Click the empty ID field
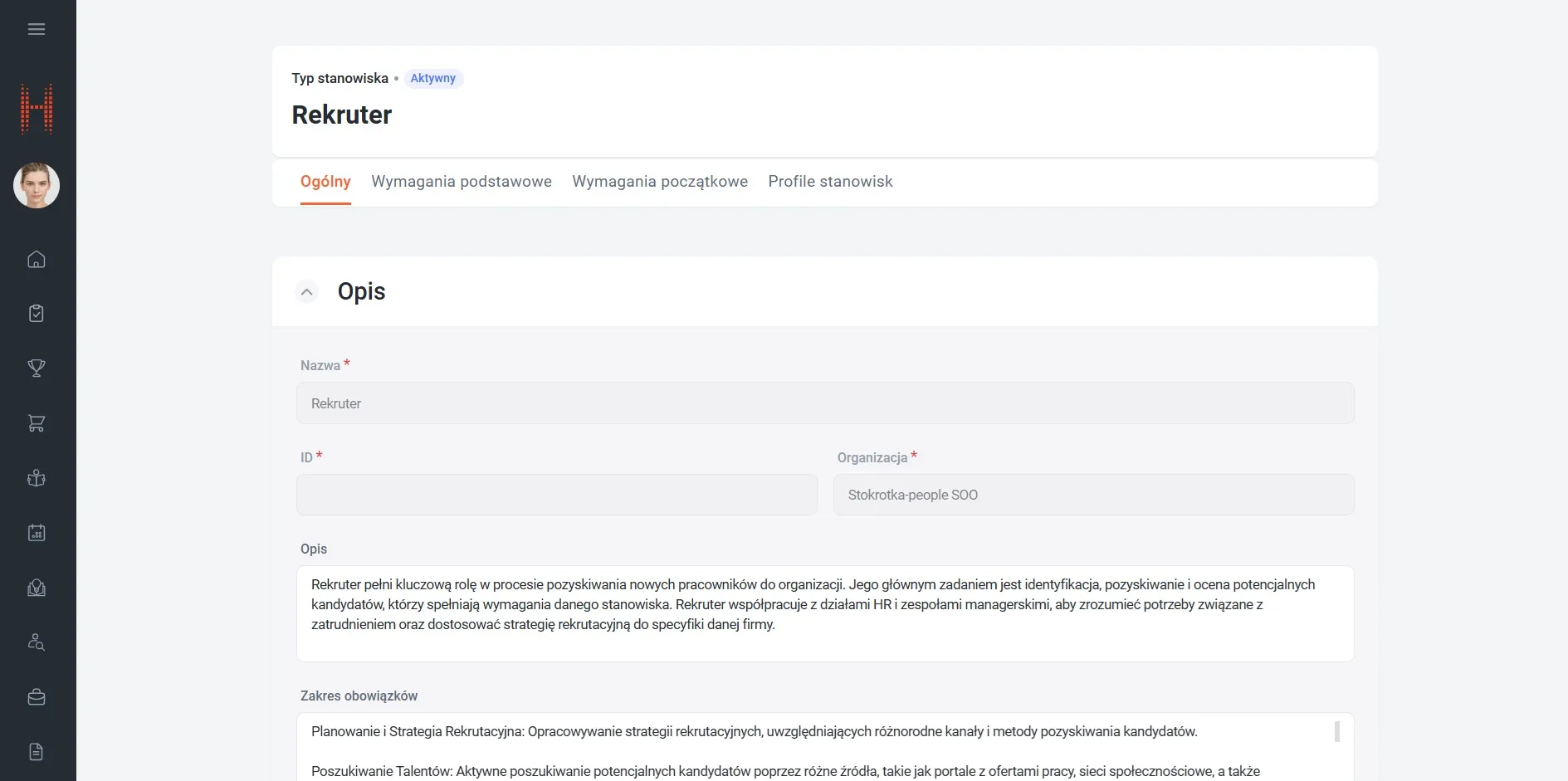This screenshot has width=1568, height=781. (557, 495)
